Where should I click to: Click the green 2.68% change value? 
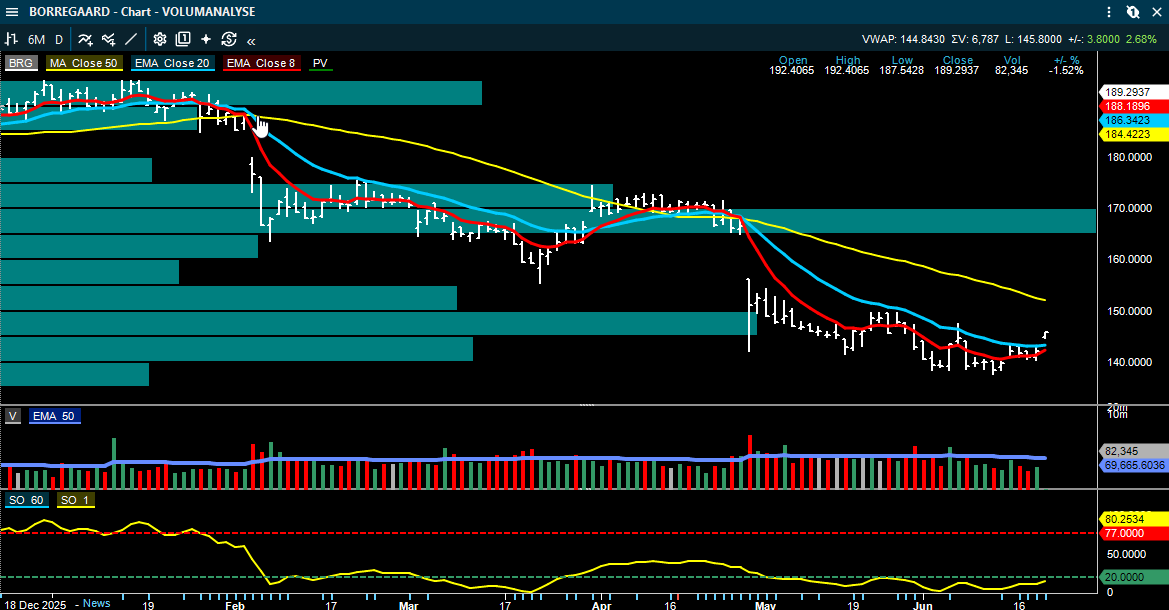click(x=1141, y=40)
